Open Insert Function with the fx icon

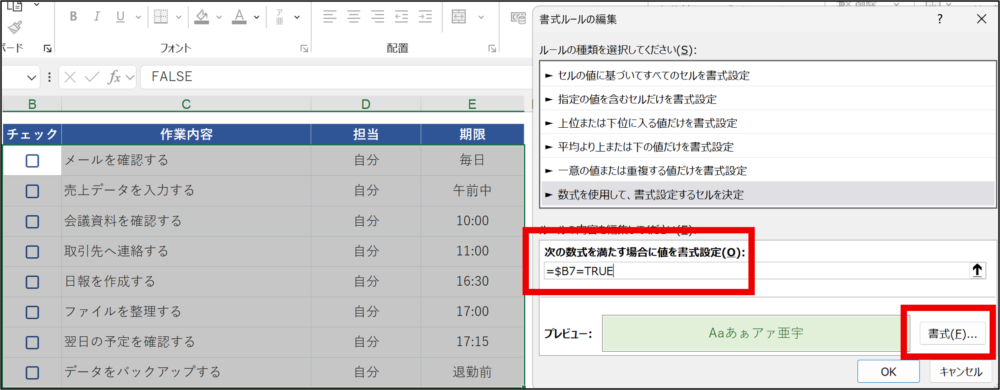(115, 77)
